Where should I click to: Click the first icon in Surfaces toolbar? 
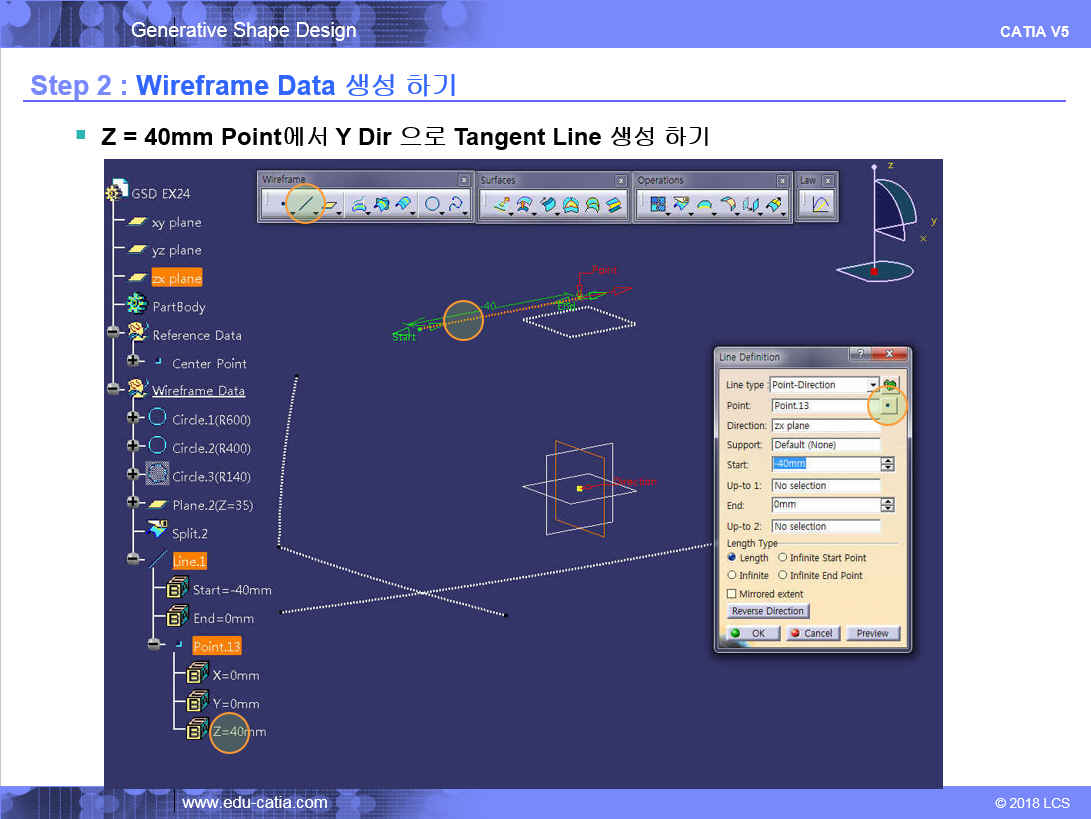click(x=499, y=204)
